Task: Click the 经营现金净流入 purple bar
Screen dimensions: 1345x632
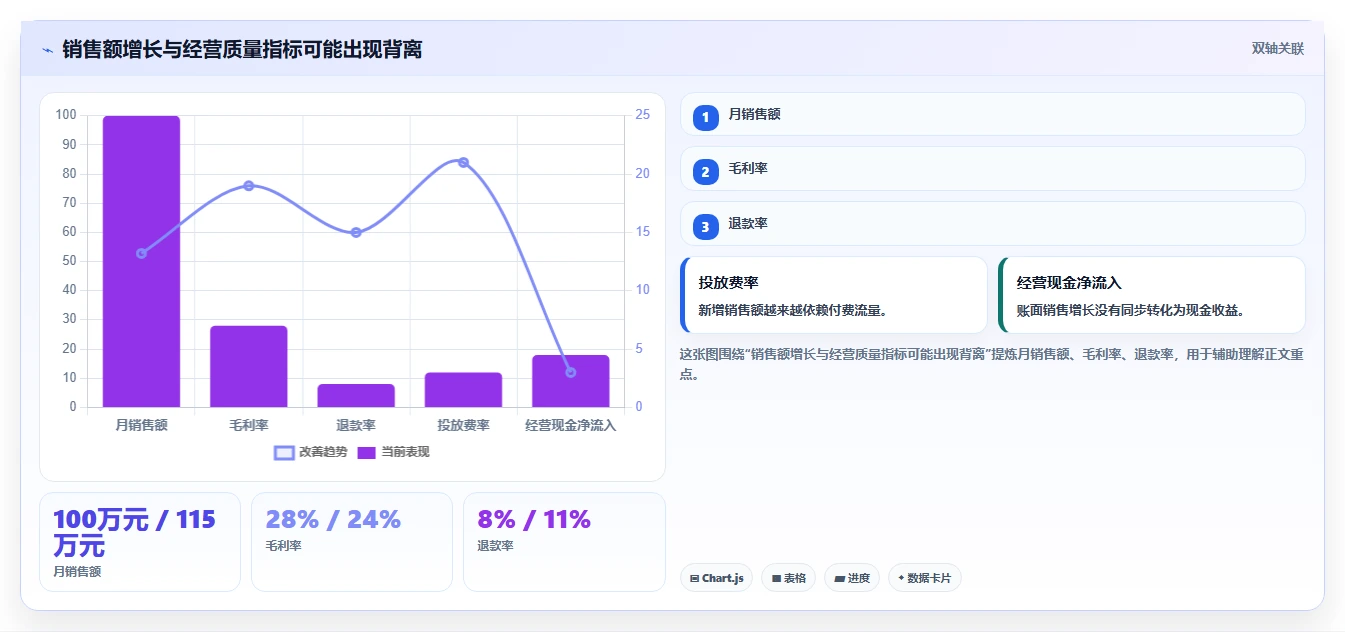Action: (570, 381)
